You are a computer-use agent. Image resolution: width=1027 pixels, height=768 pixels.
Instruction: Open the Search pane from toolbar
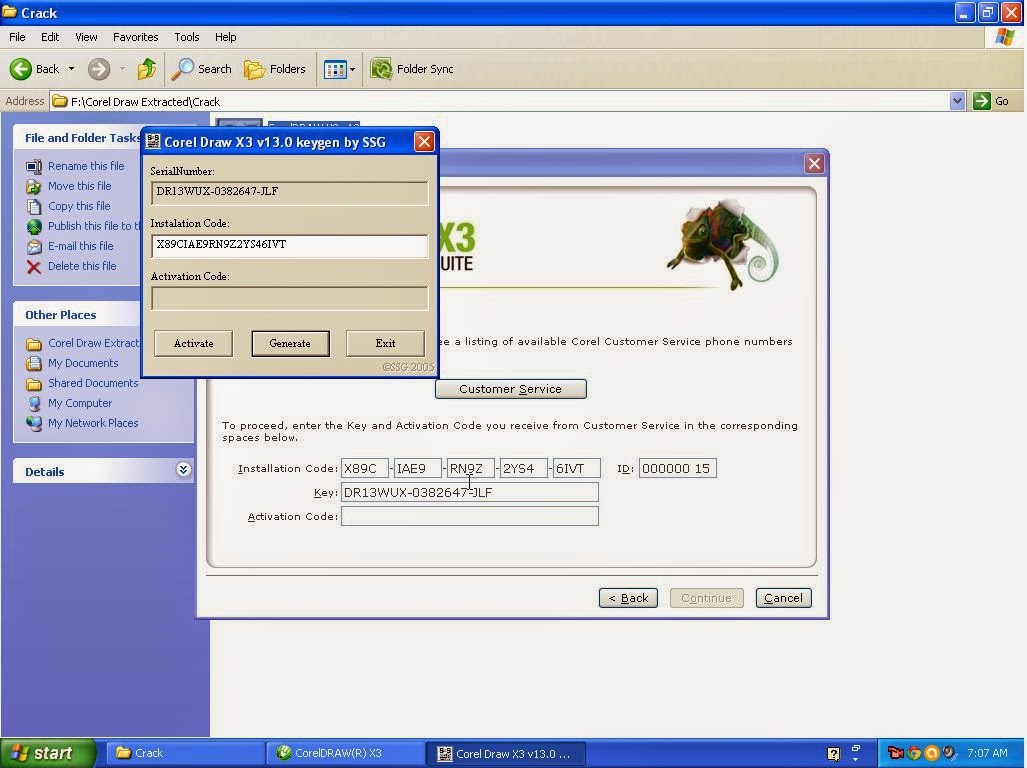pos(202,69)
